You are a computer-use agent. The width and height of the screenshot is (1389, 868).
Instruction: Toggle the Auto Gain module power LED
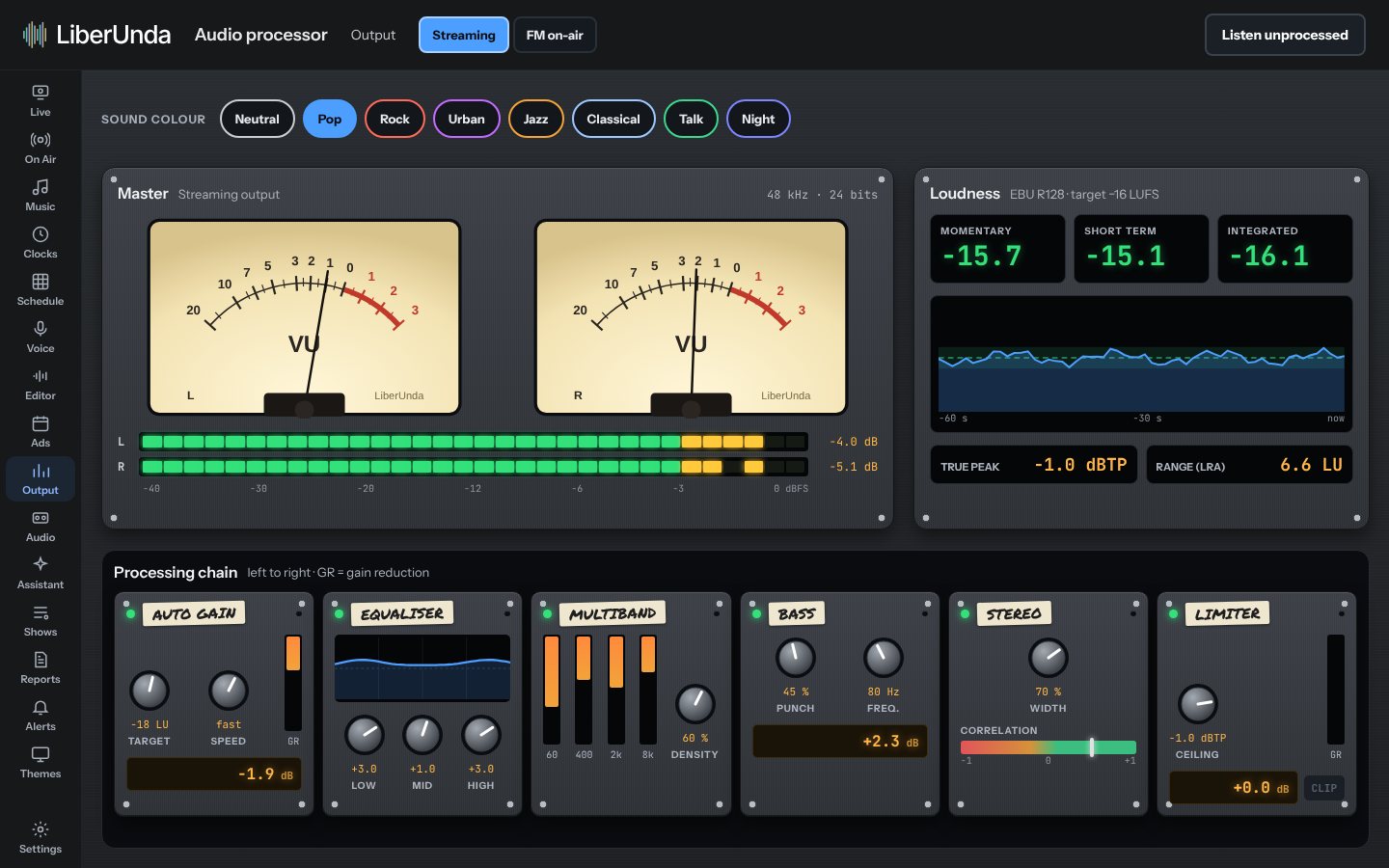(130, 613)
